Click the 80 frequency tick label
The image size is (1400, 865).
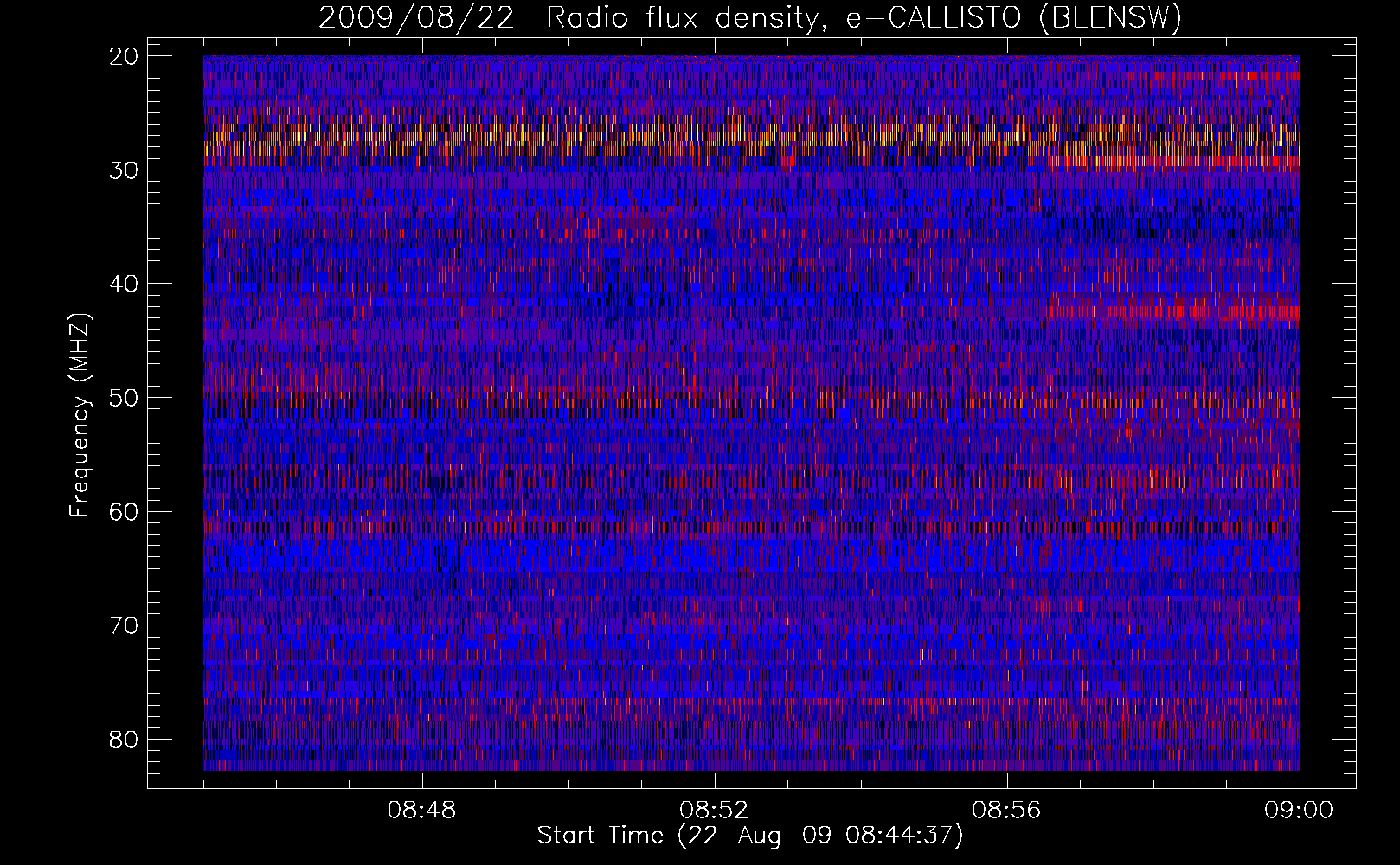[125, 740]
